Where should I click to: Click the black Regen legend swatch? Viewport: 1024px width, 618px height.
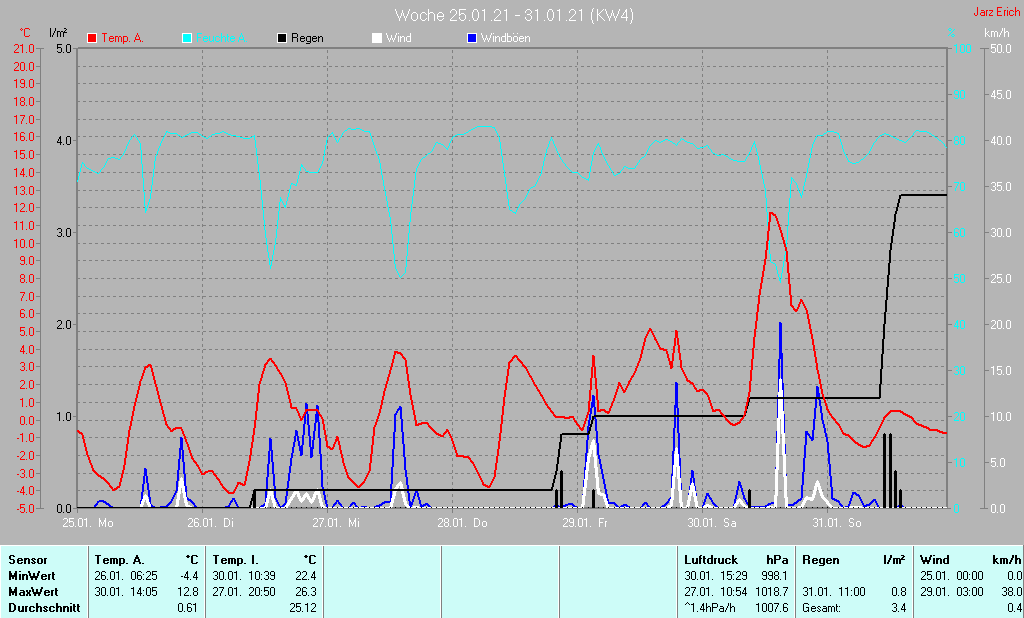click(x=281, y=38)
